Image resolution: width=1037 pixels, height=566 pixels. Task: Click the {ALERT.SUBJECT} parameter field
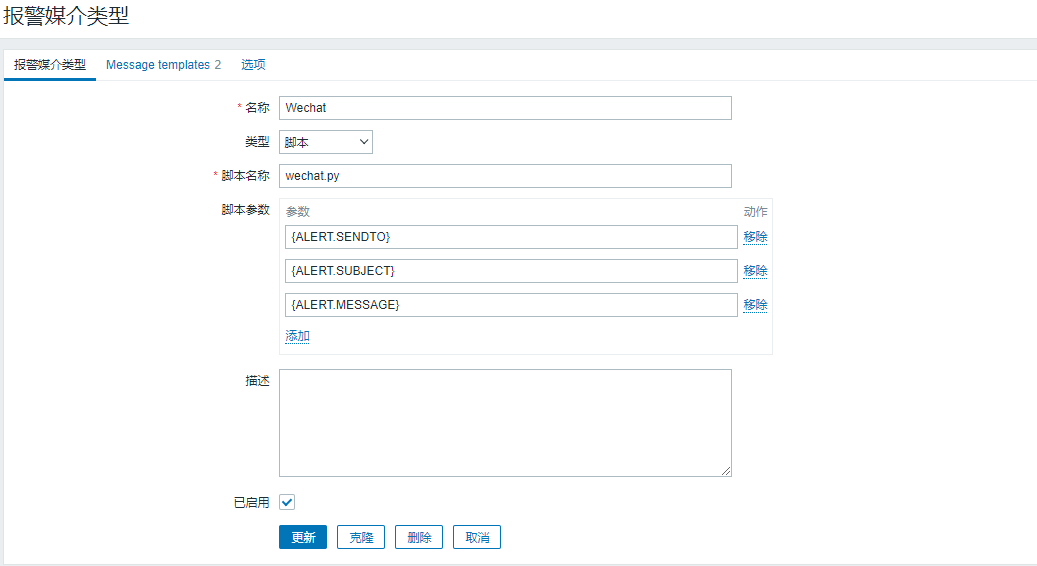(x=510, y=271)
